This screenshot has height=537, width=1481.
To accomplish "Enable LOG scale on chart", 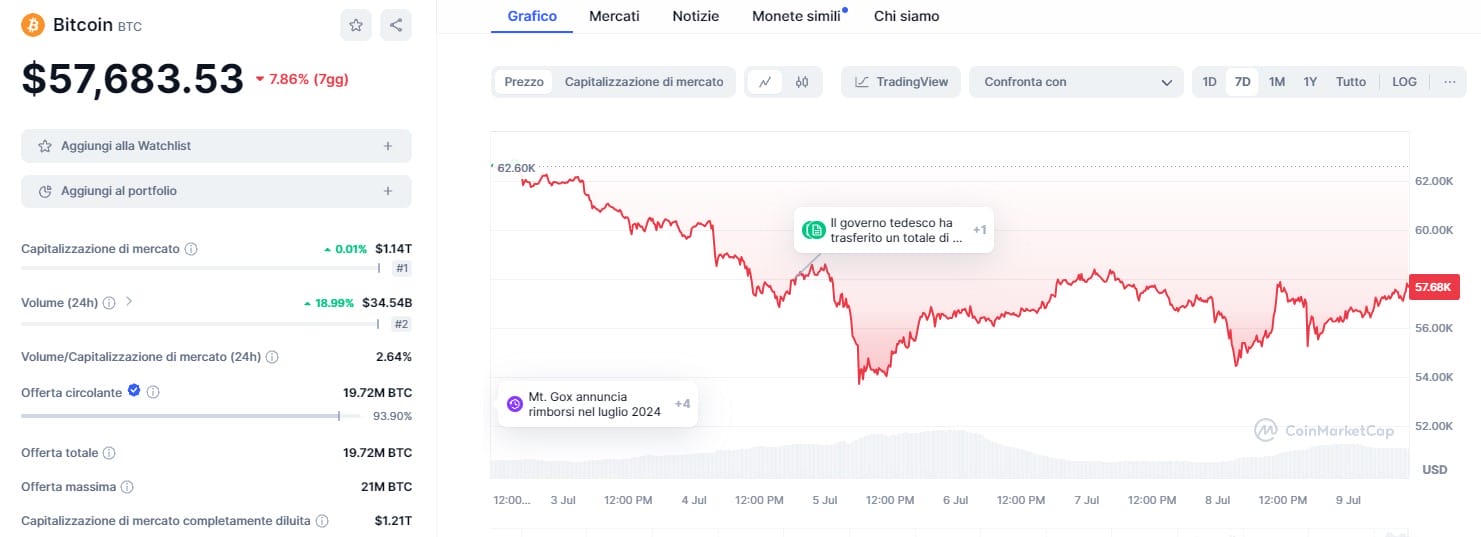I will [x=1404, y=82].
